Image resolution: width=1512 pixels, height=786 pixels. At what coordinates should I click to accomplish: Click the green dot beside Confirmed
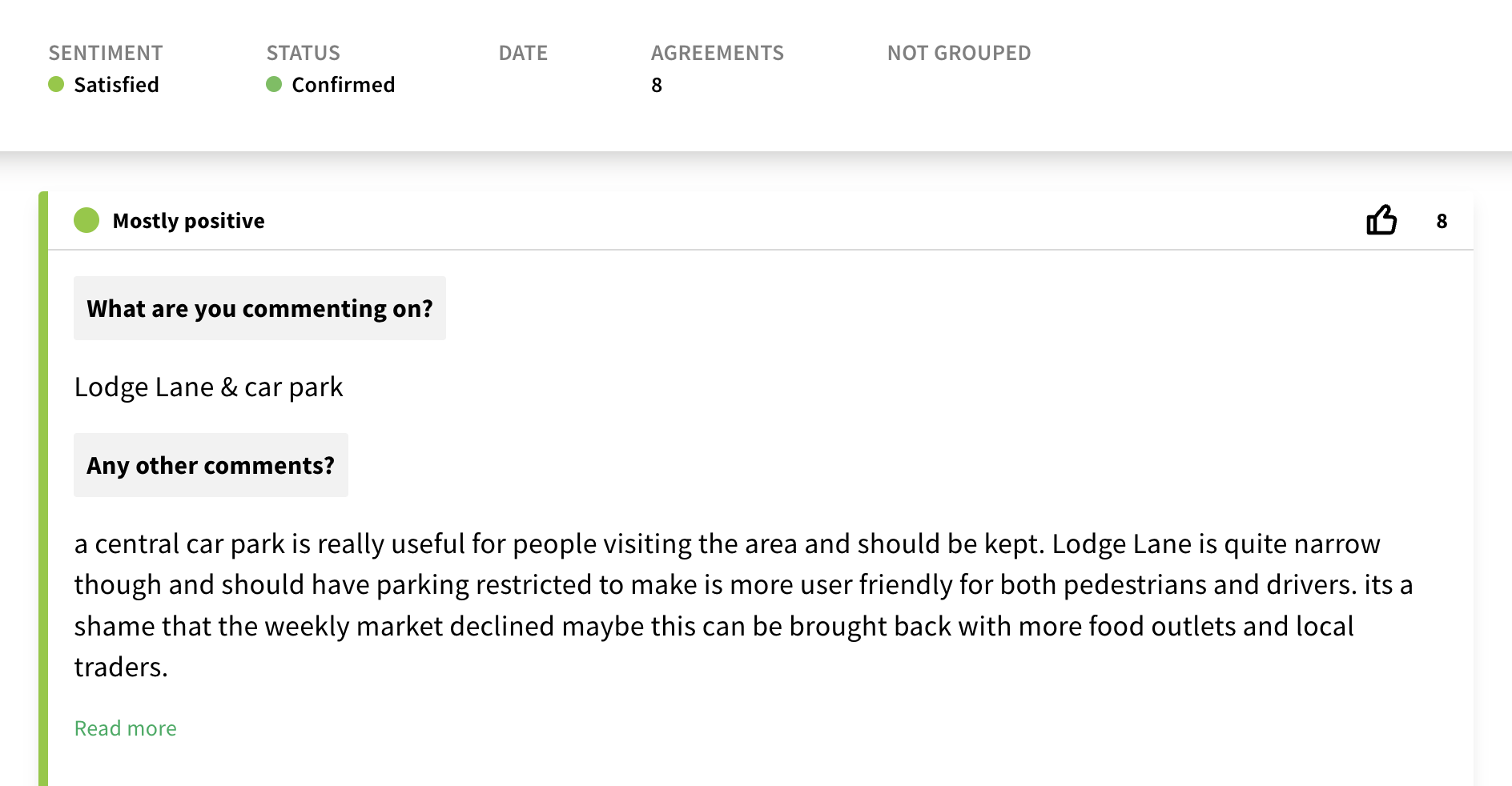[274, 84]
